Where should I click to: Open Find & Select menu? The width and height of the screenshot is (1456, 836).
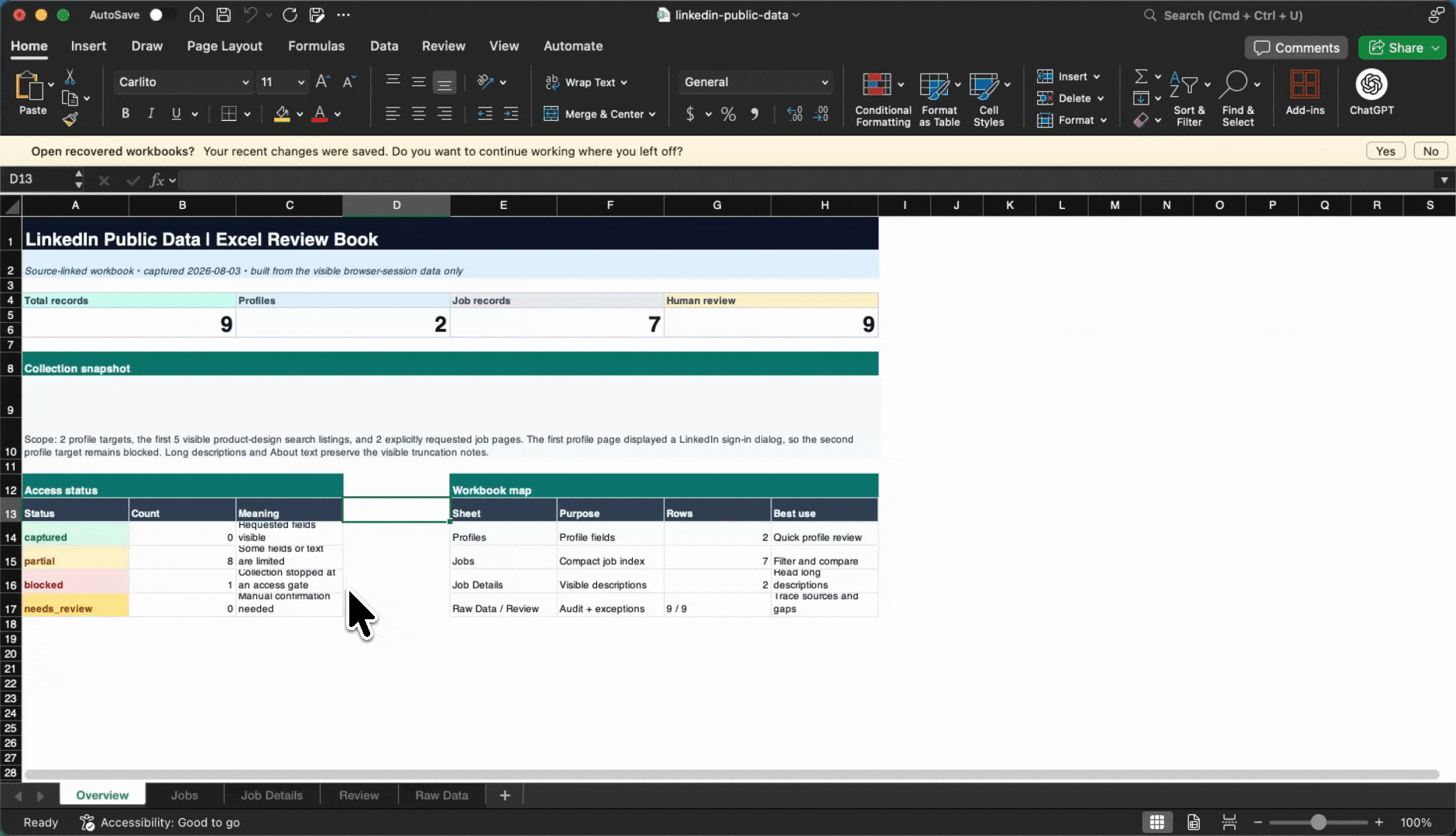pos(1238,99)
